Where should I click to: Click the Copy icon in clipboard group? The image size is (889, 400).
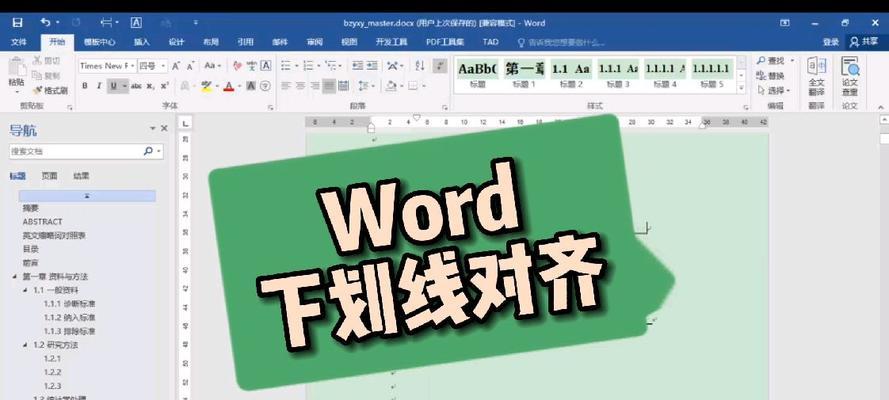(37, 75)
